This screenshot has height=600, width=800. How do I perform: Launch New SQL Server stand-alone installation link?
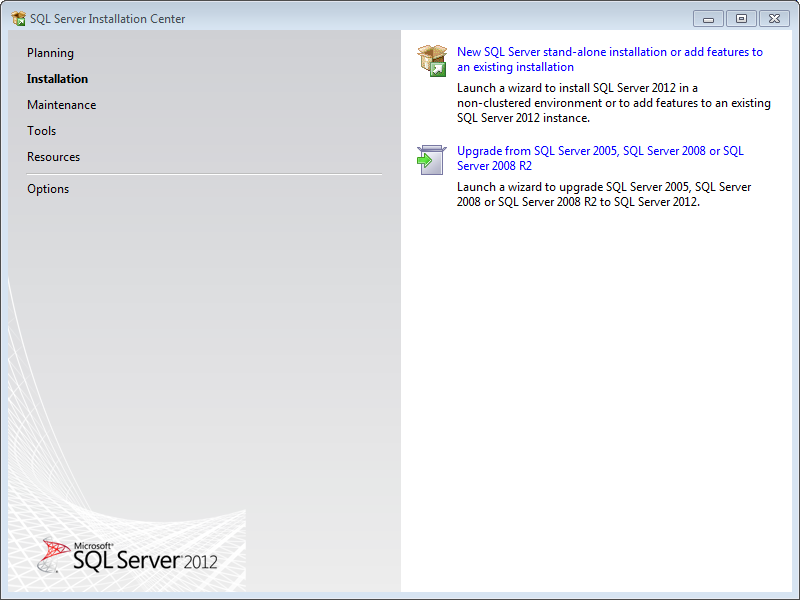click(610, 59)
